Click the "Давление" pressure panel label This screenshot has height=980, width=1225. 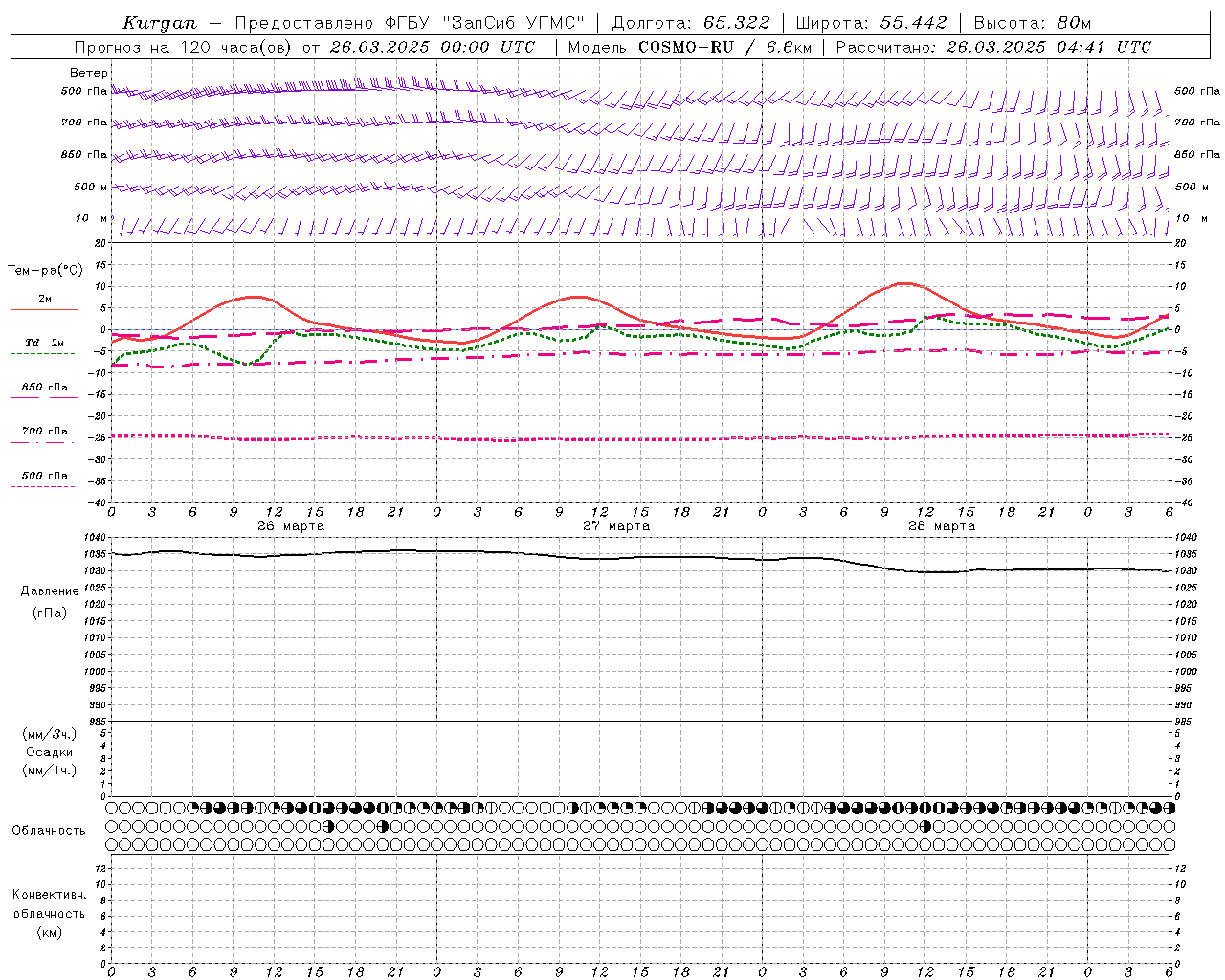click(x=50, y=591)
